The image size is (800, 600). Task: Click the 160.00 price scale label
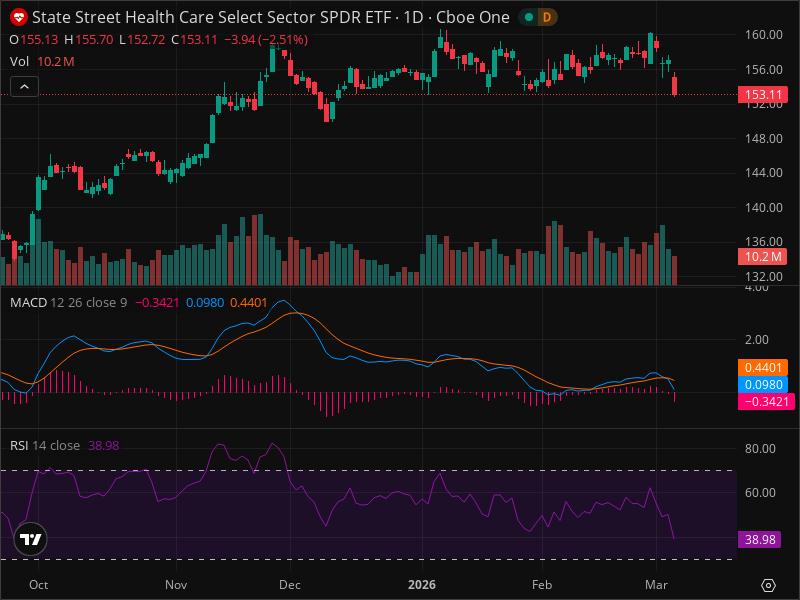pyautogui.click(x=763, y=35)
